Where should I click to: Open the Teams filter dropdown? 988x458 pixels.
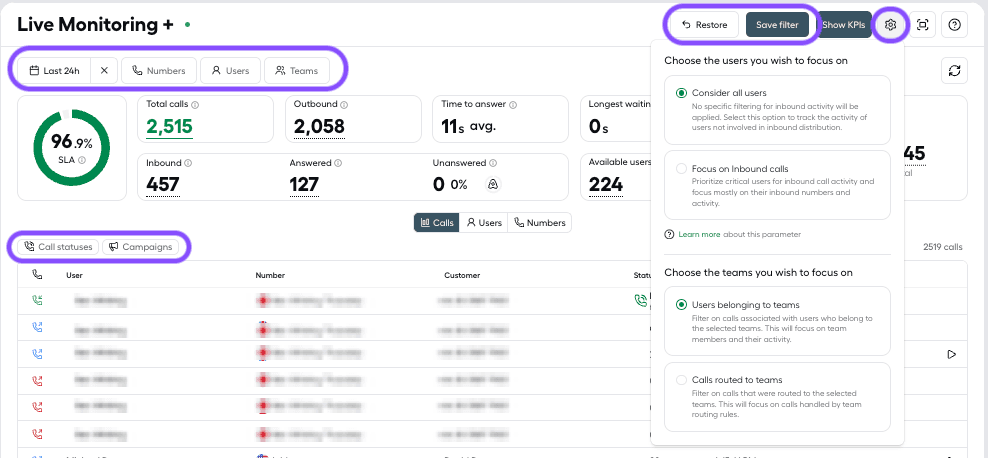297,71
